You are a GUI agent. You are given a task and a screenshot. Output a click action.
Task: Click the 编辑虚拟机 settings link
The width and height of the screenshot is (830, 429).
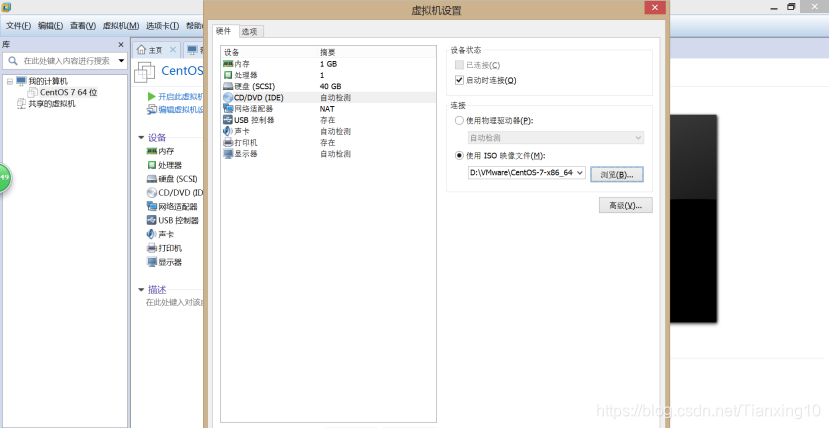click(x=181, y=110)
